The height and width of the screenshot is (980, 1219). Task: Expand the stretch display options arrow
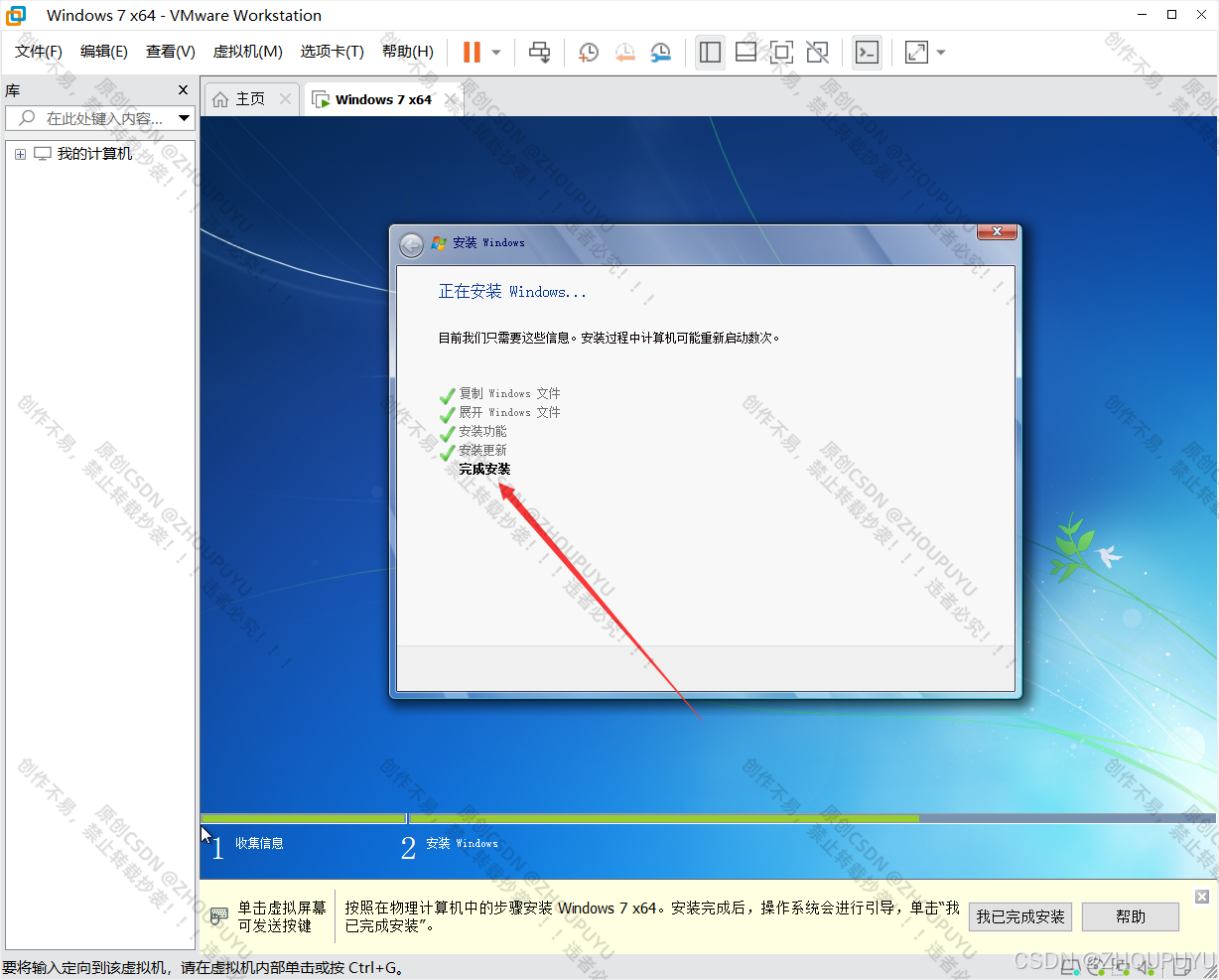[941, 53]
